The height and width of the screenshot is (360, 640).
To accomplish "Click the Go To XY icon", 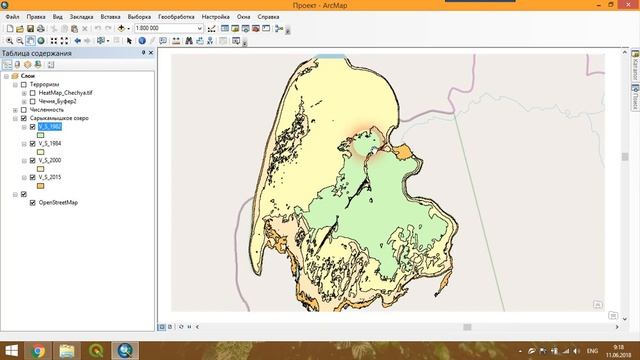I will (210, 41).
